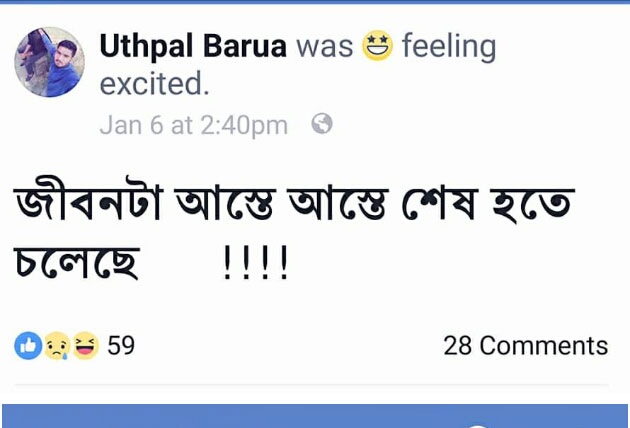The width and height of the screenshot is (630, 428).
Task: Click the crying sad reaction icon
Action: click(57, 346)
